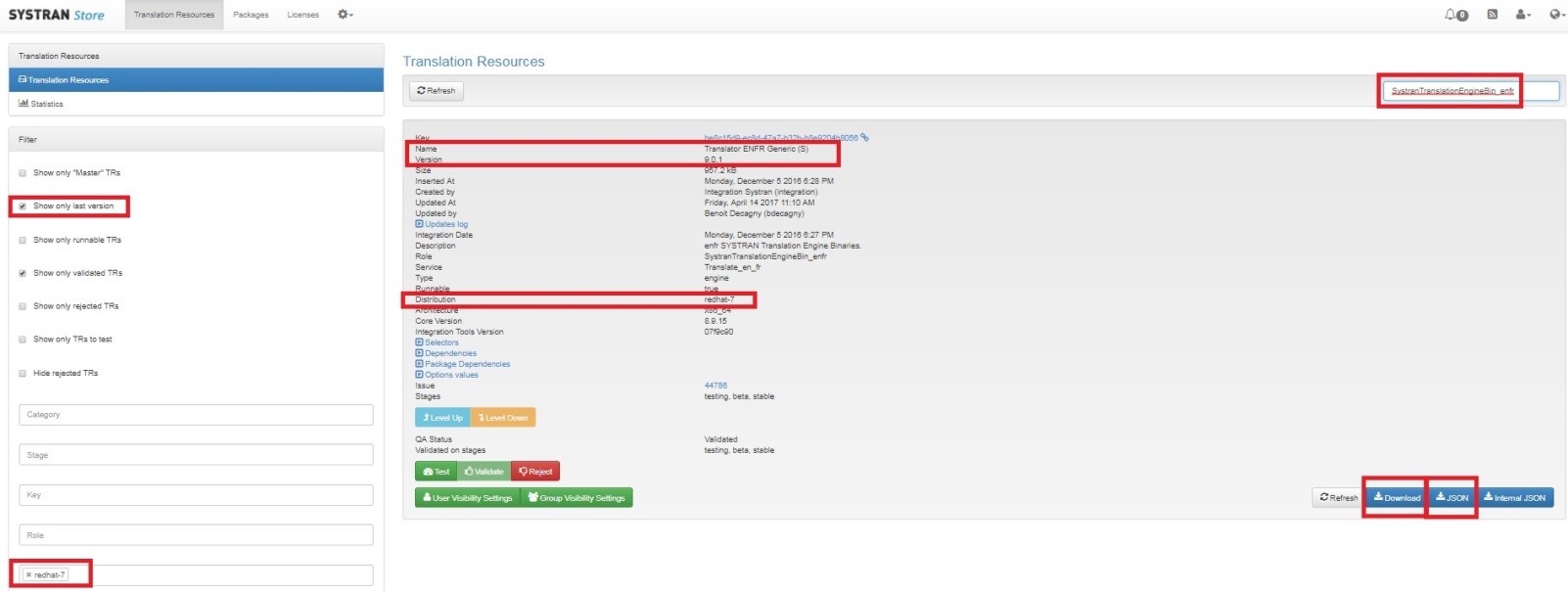The height and width of the screenshot is (591, 1568).
Task: Select the Updated by value Benoit Decagny
Action: (755, 213)
